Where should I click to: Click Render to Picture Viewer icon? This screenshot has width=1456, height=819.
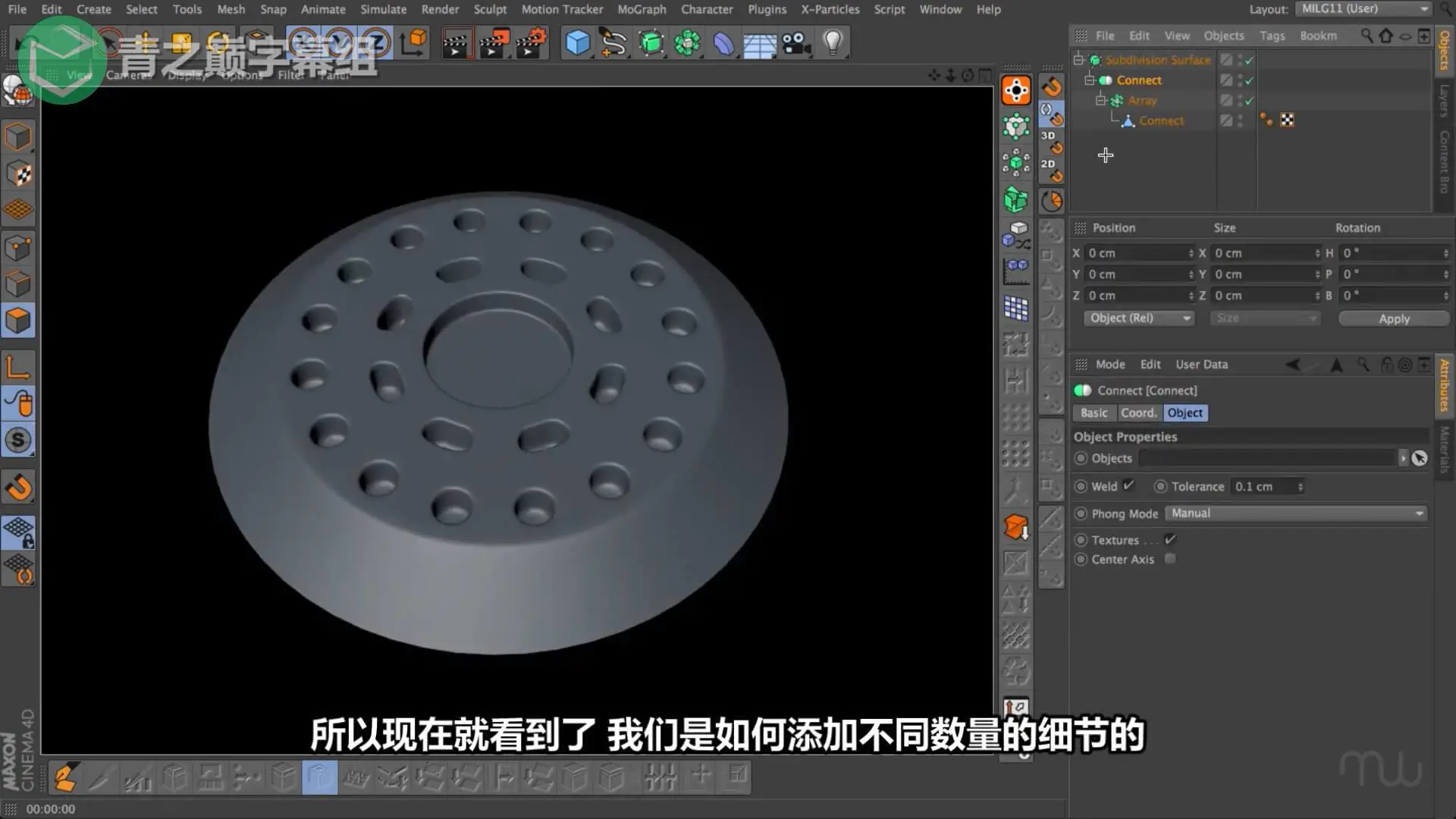(x=494, y=42)
